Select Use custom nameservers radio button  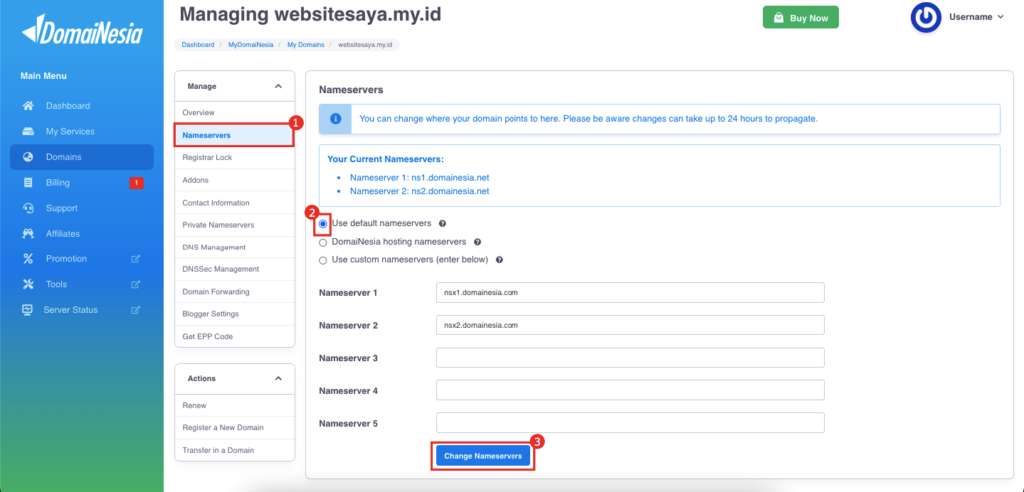[323, 260]
